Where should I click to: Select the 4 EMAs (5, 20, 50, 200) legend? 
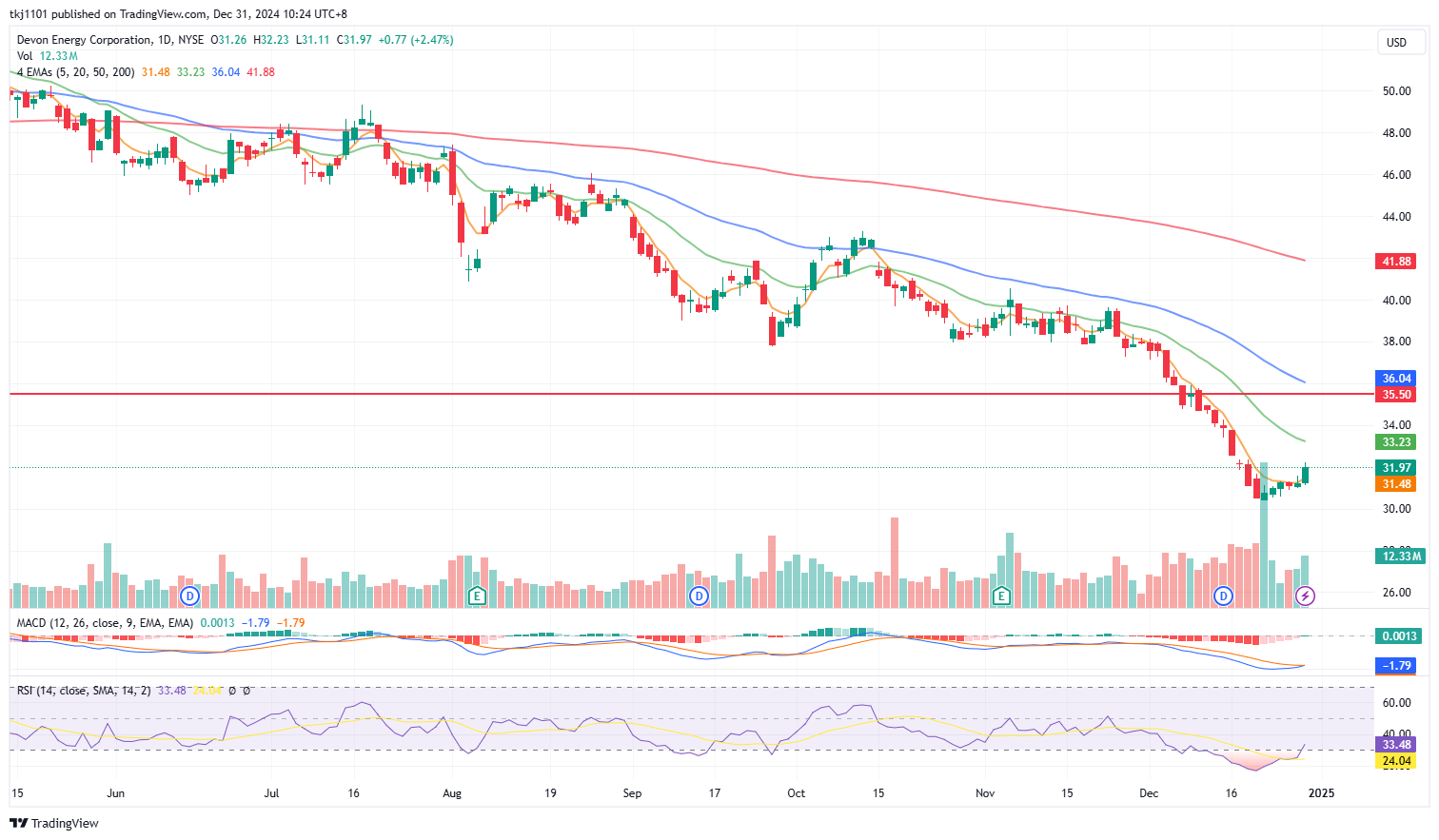coord(76,72)
